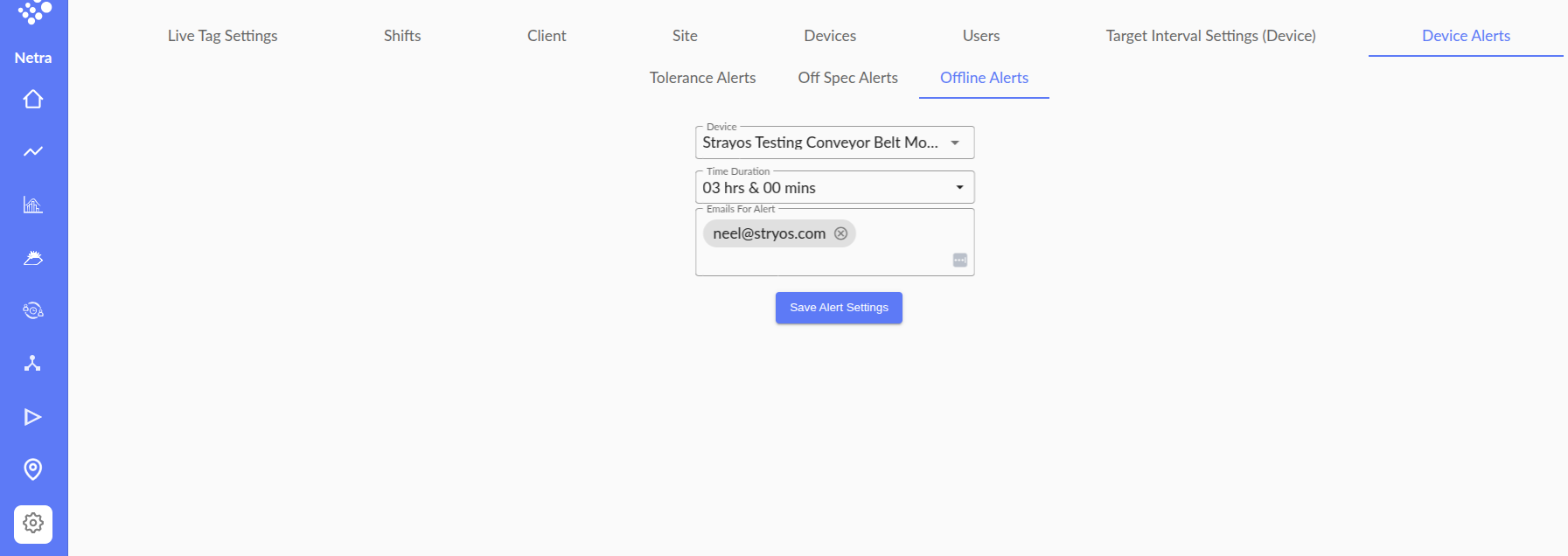Viewport: 1568px width, 556px height.
Task: Open the Live Tag Settings tab
Action: click(222, 36)
